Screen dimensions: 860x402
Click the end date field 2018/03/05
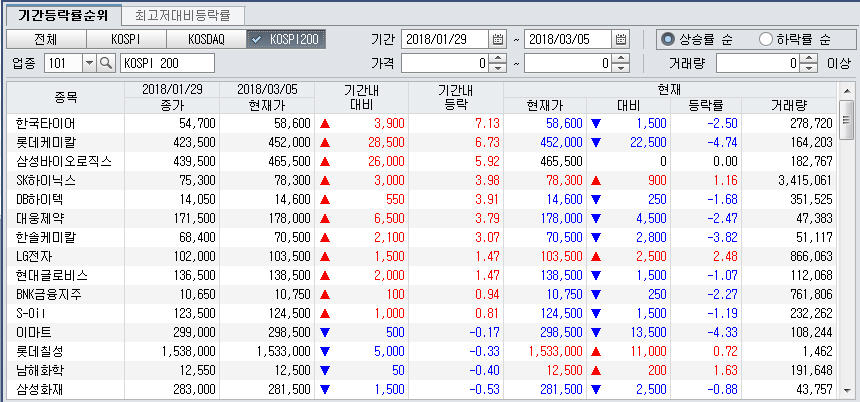(x=568, y=39)
